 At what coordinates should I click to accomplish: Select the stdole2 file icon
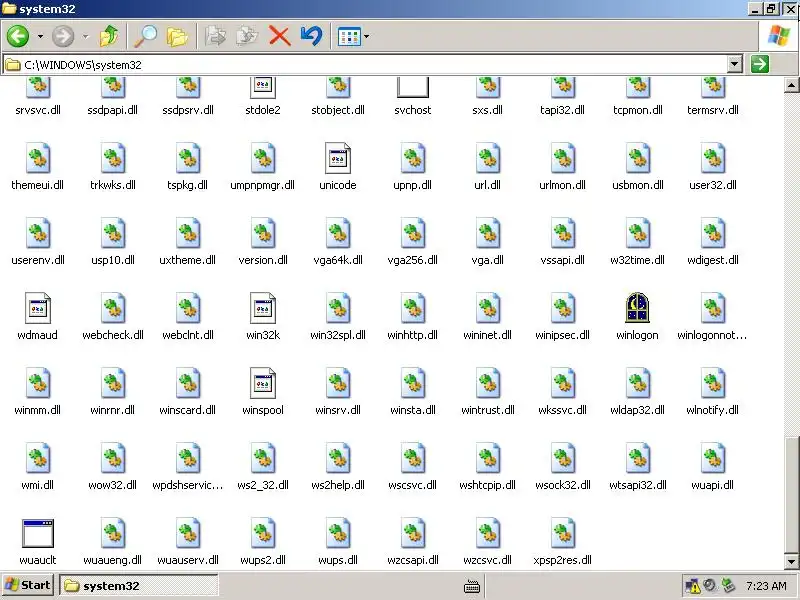[x=263, y=87]
